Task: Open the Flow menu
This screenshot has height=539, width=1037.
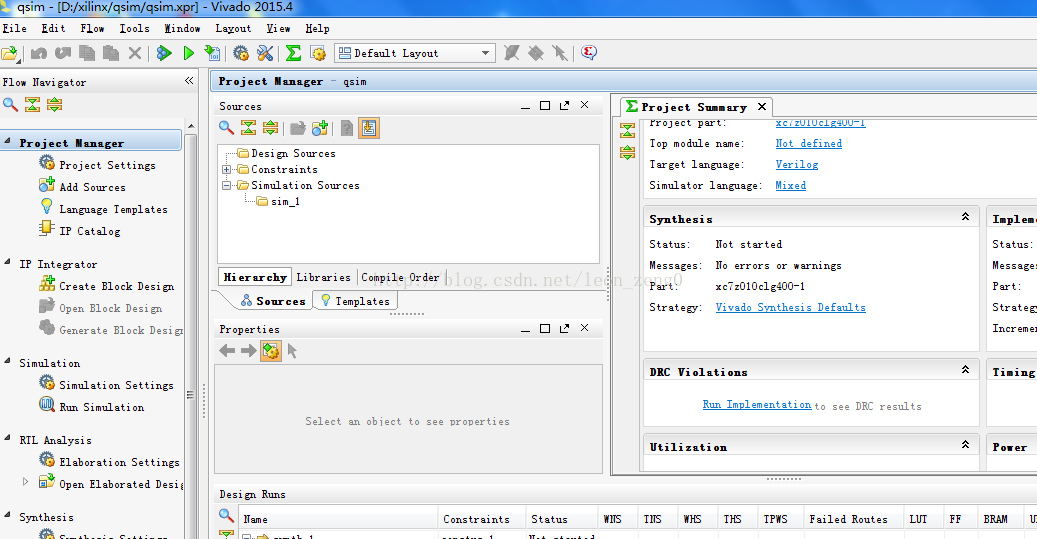Action: (93, 28)
